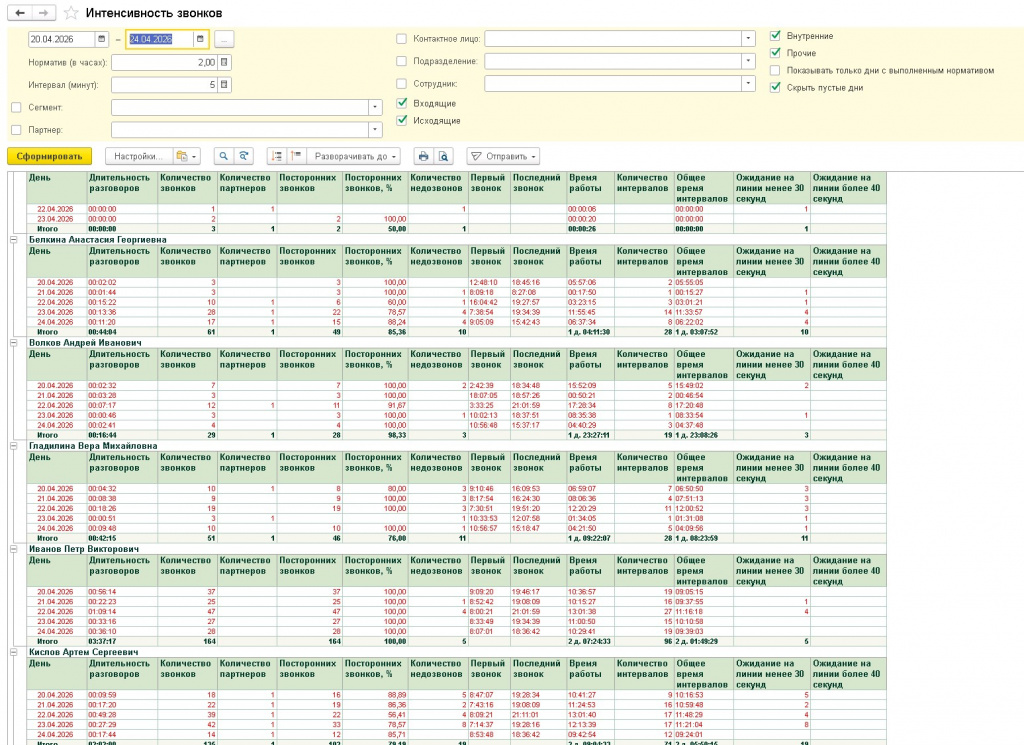Image resolution: width=1024 pixels, height=745 pixels.
Task: Enable the Контактное лицо checkbox
Action: pyautogui.click(x=401, y=39)
